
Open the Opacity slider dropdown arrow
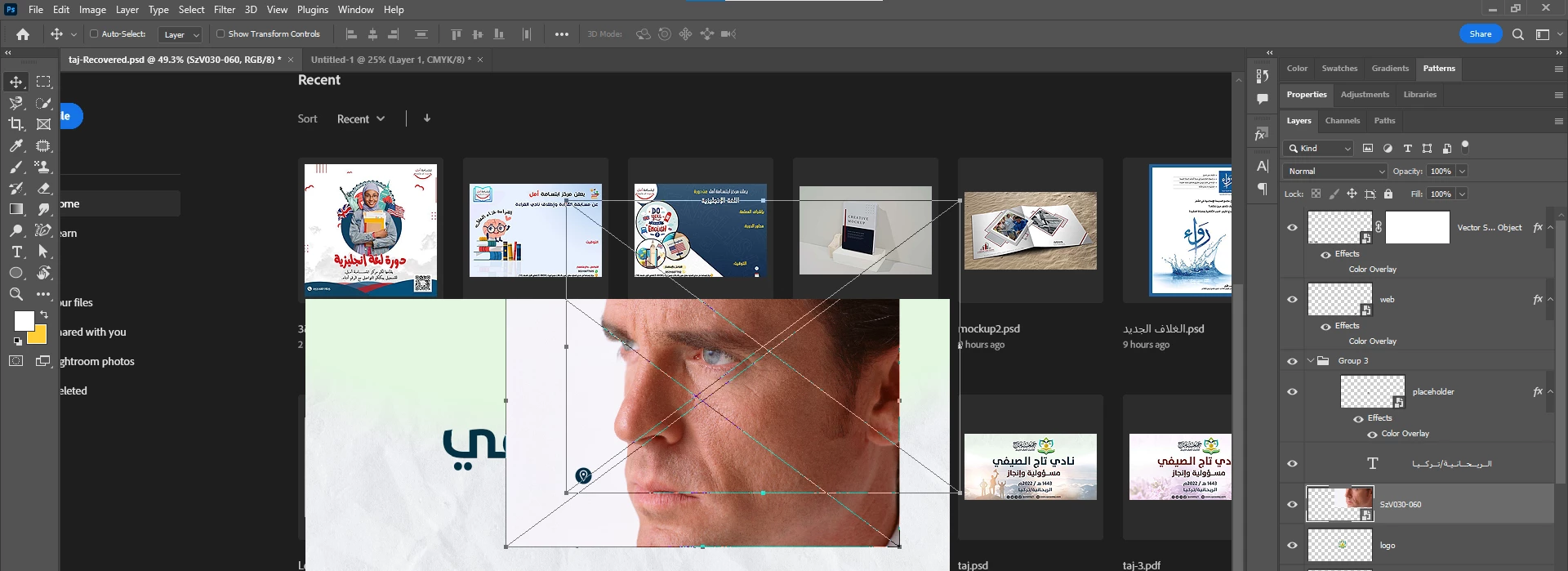point(1462,171)
